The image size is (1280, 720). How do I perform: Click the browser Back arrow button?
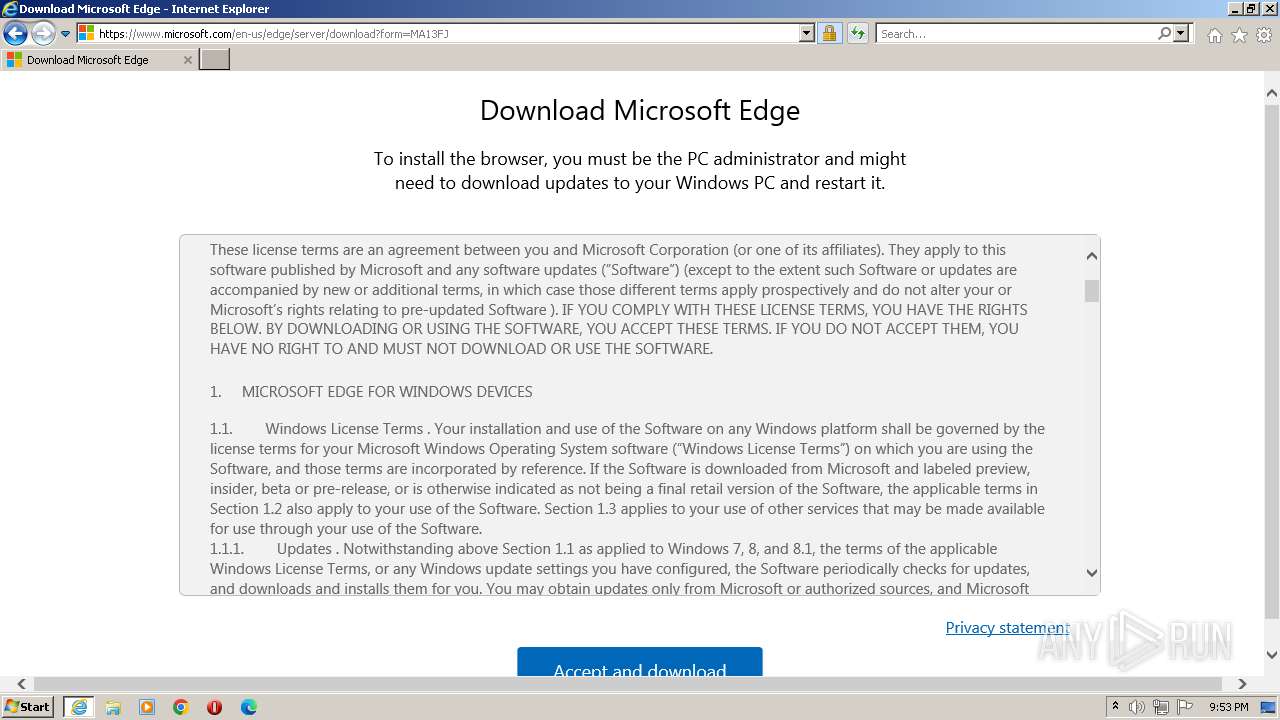[x=15, y=34]
